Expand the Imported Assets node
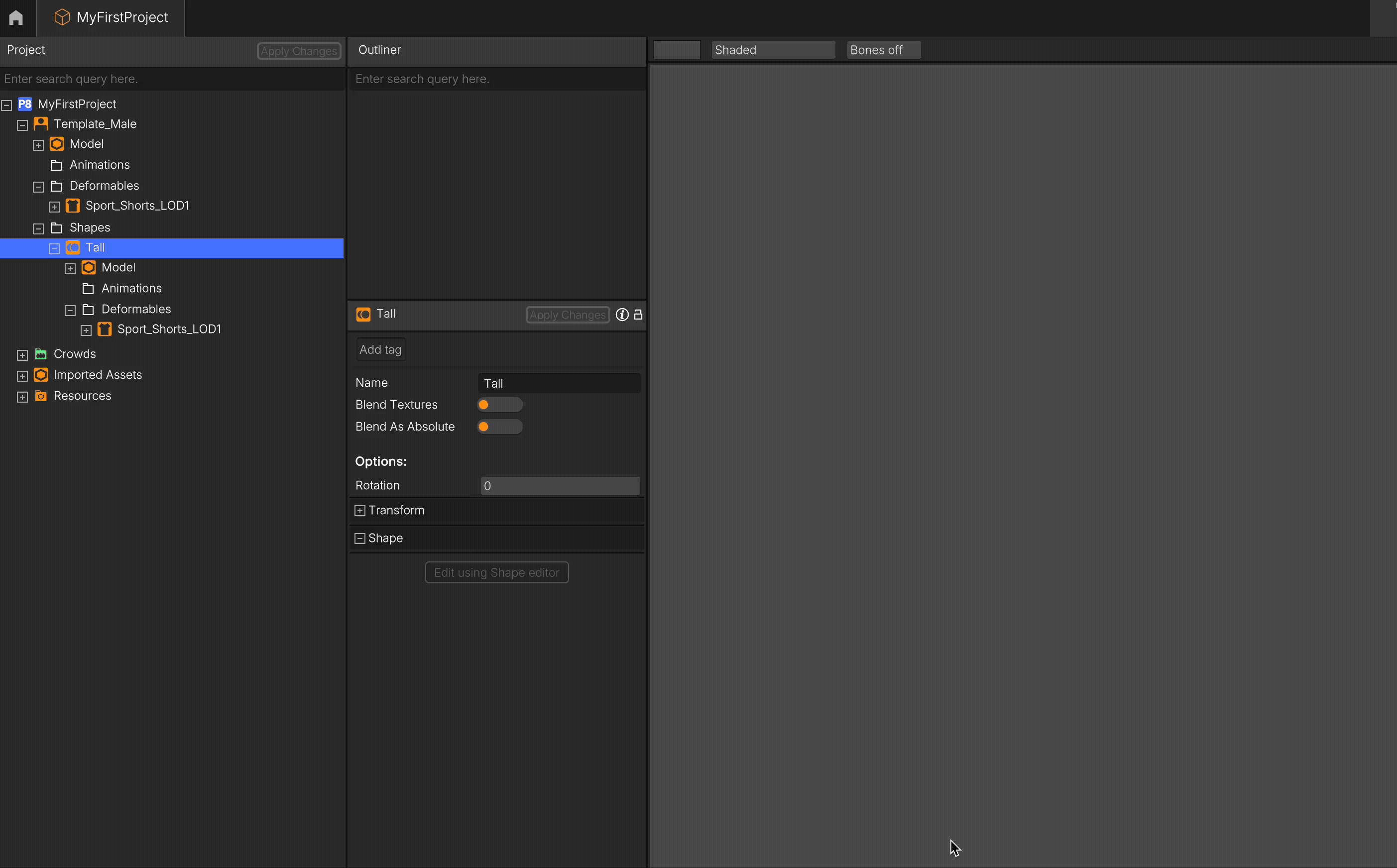The width and height of the screenshot is (1397, 868). pyautogui.click(x=22, y=376)
